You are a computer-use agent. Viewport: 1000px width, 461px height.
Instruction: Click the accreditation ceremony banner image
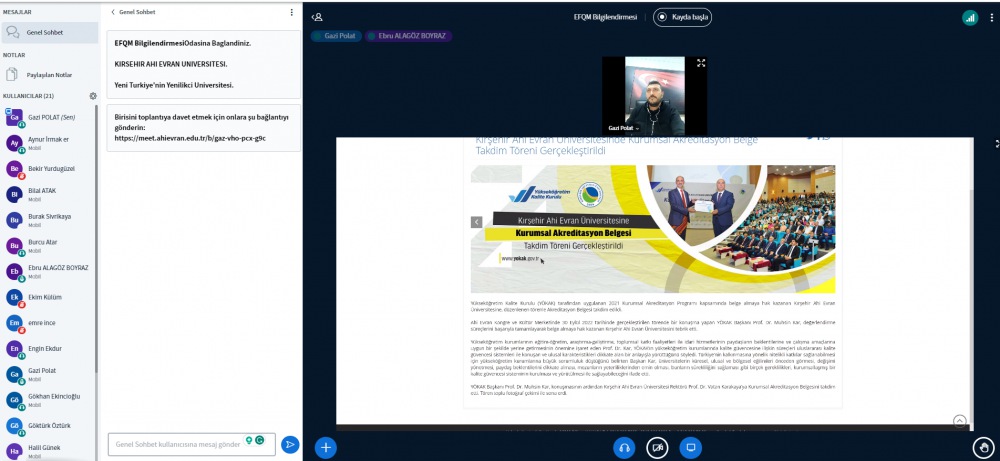(x=653, y=229)
